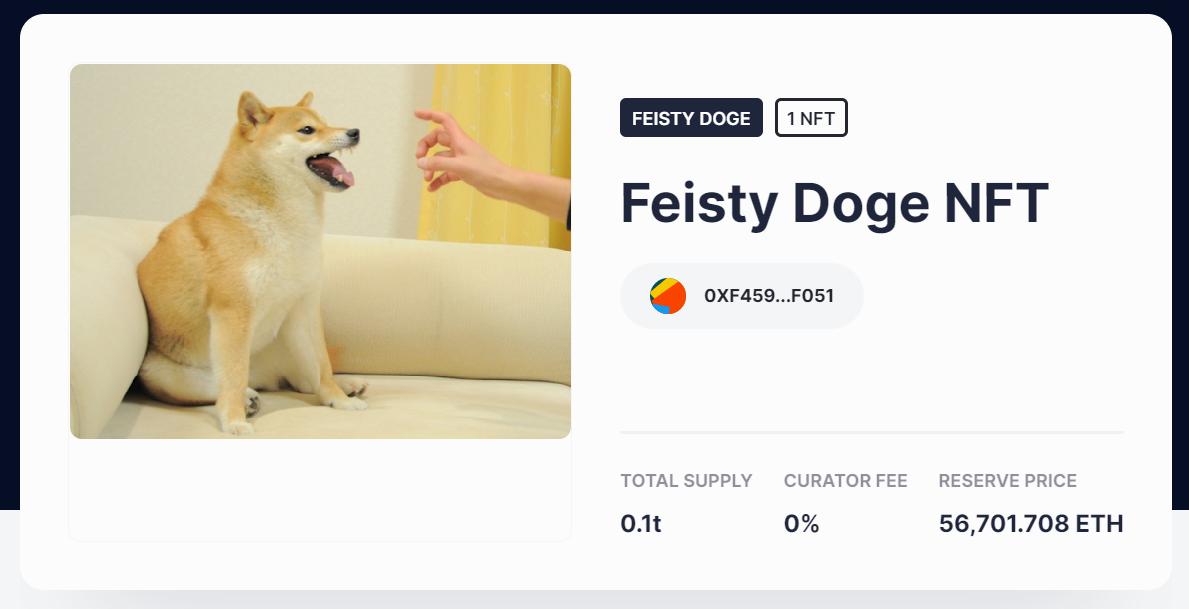Select the 56,701.708 ETH reserve price

[x=1031, y=523]
